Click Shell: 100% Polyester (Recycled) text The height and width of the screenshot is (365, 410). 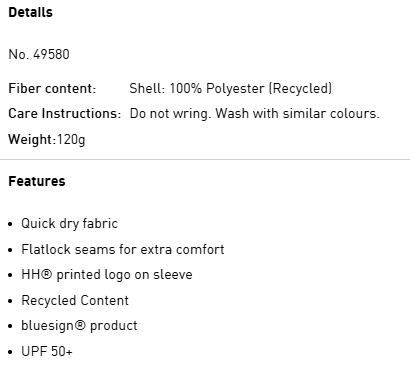[231, 88]
